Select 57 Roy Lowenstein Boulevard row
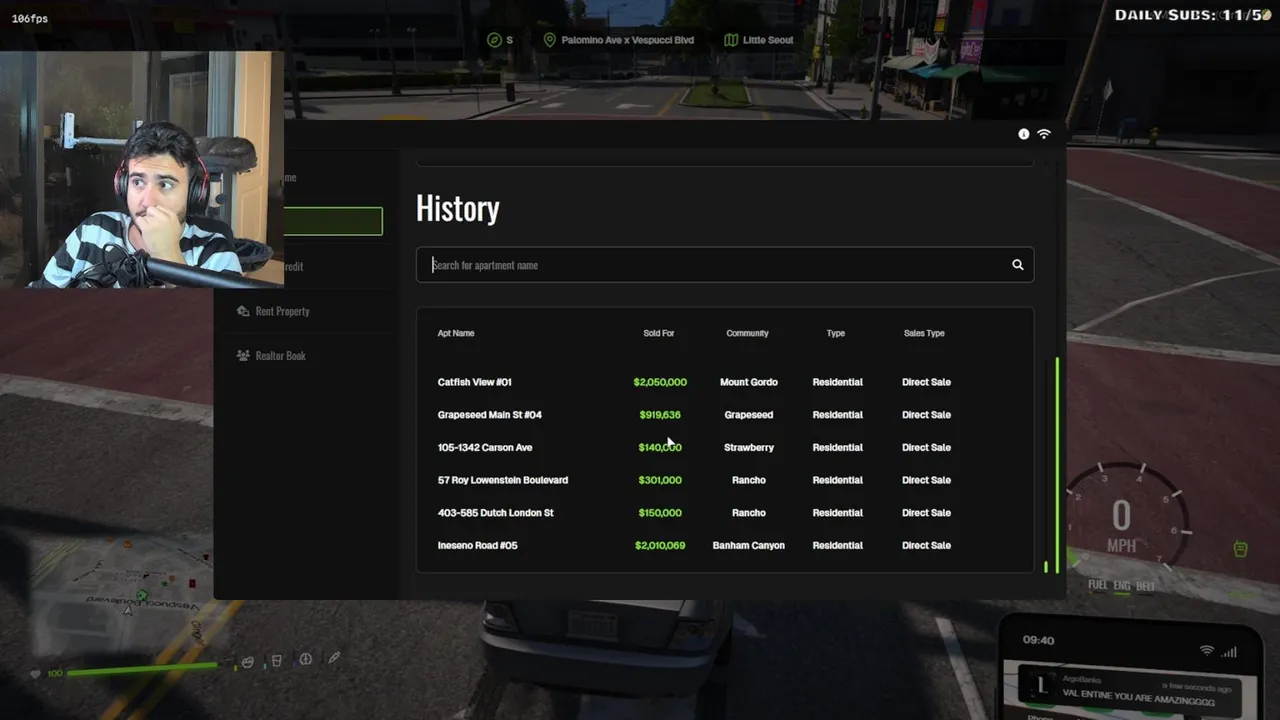Viewport: 1280px width, 720px height. [x=725, y=480]
